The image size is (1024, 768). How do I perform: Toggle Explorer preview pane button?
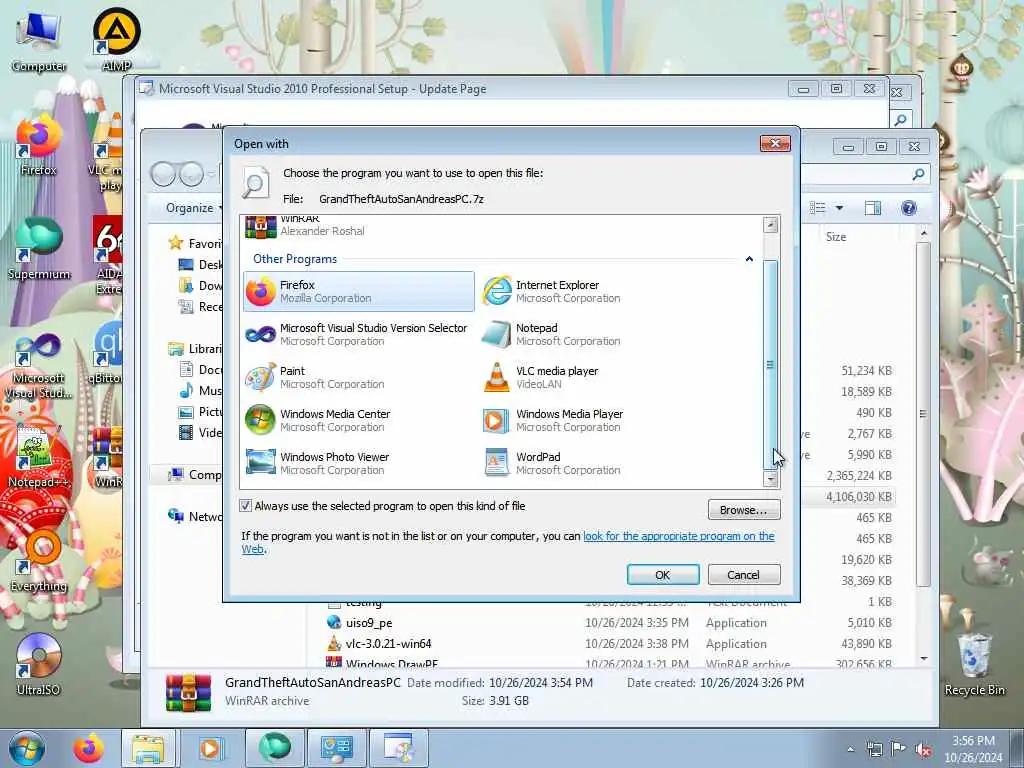point(872,208)
